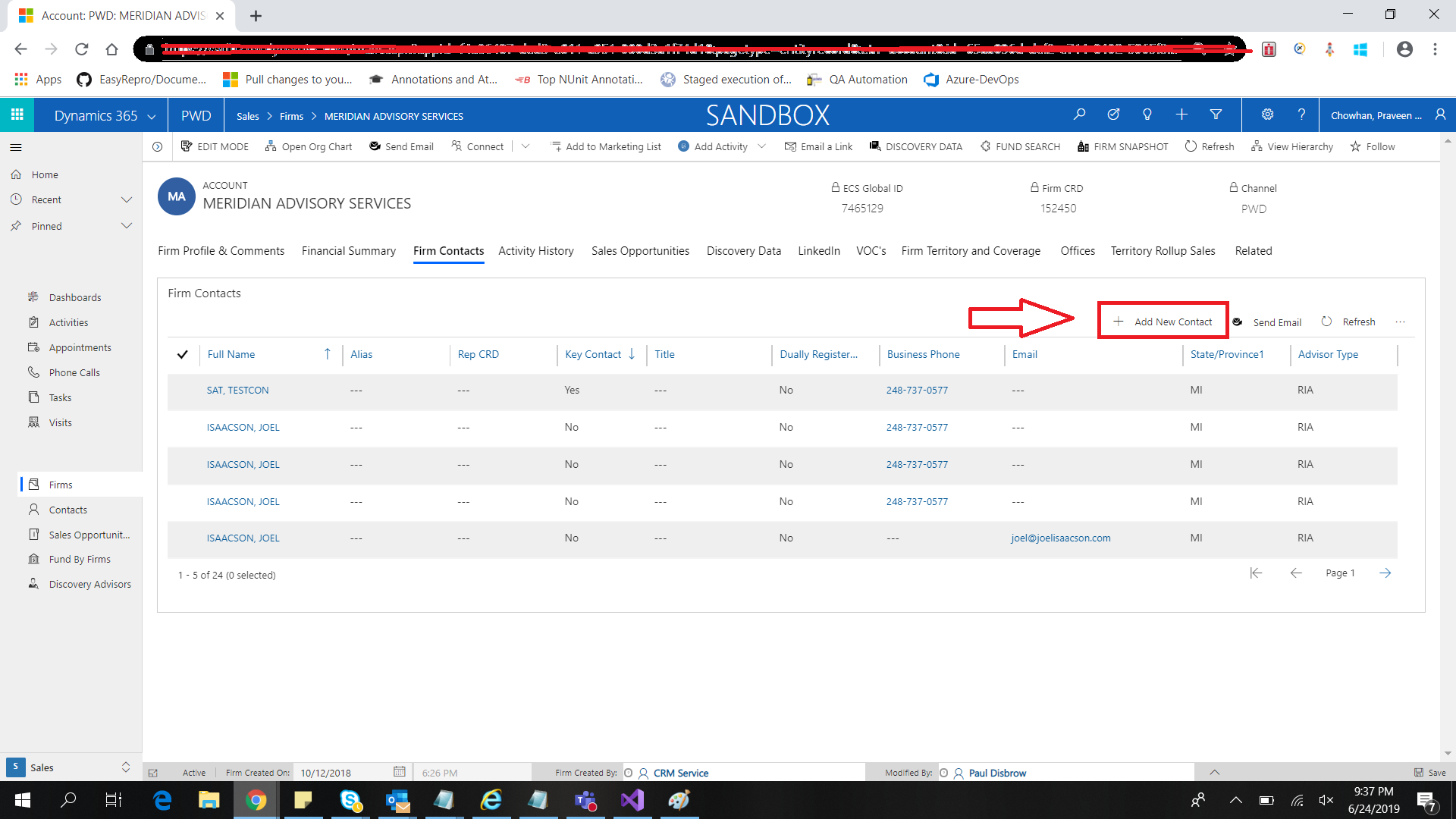Image resolution: width=1456 pixels, height=819 pixels.
Task: Click the Add New Contact button
Action: (1163, 321)
